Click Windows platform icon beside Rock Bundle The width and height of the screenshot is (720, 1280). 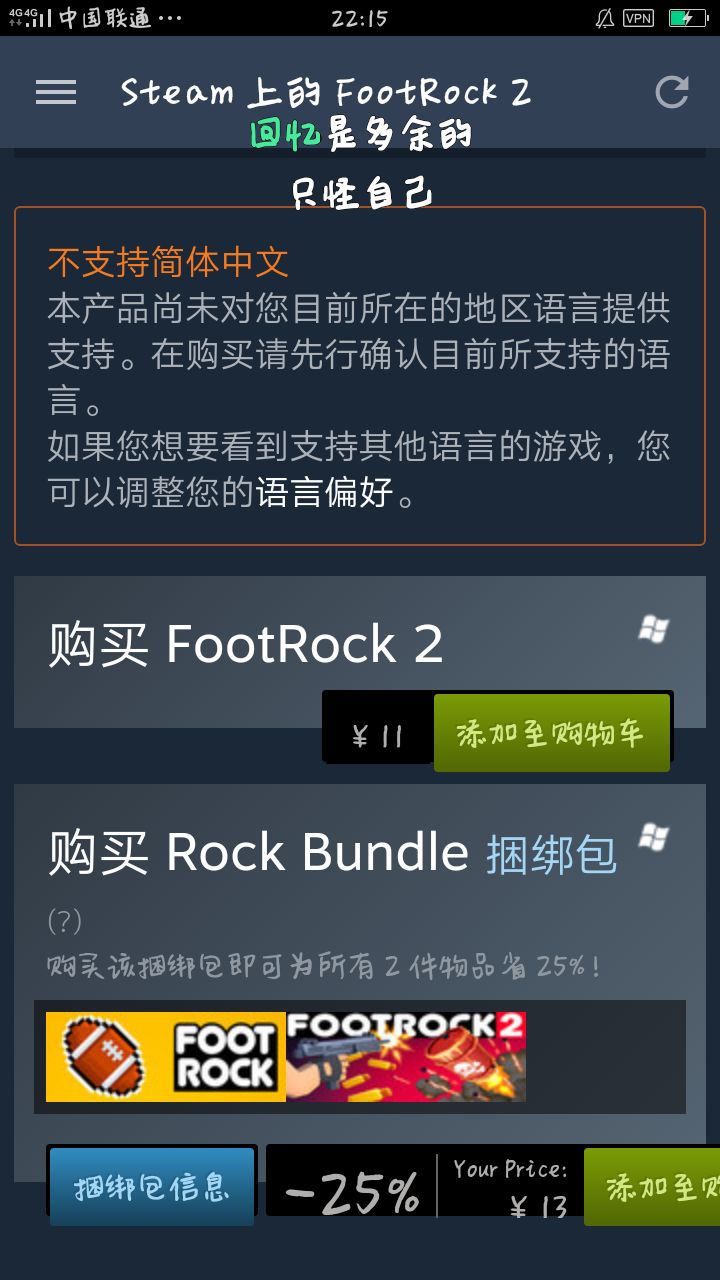654,837
